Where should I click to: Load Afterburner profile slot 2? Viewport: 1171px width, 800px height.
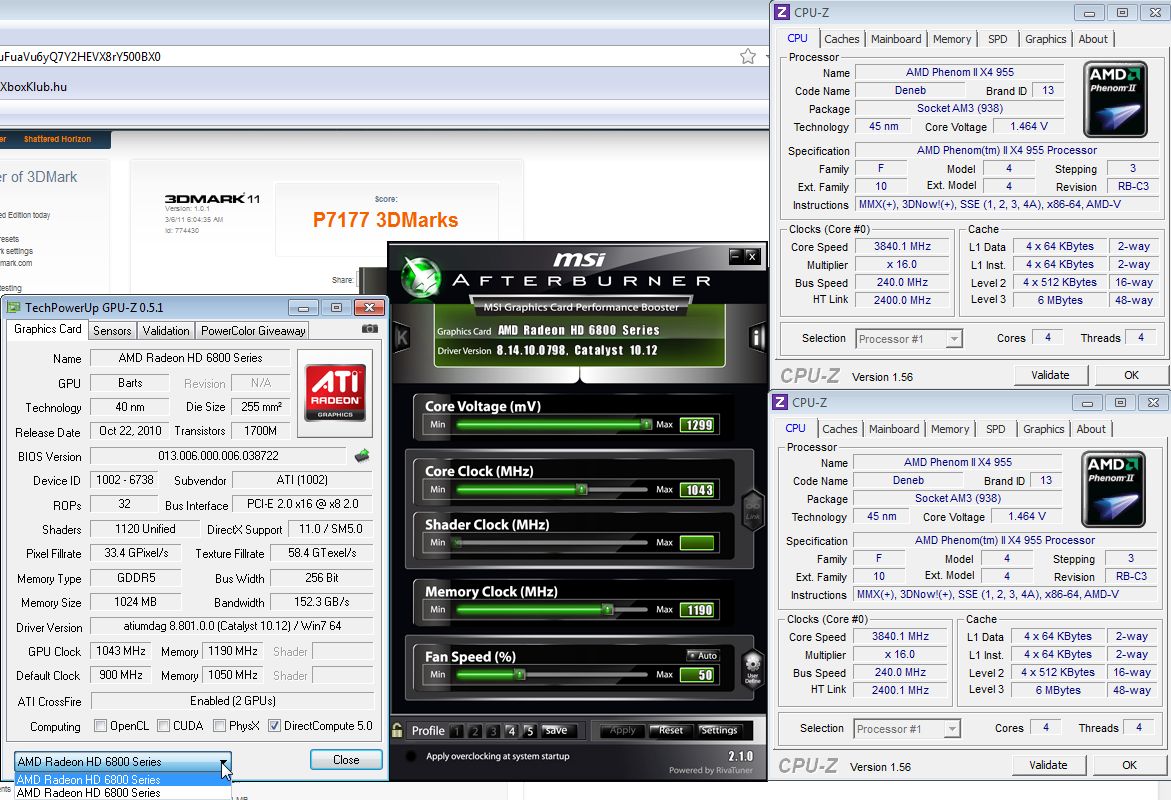click(x=475, y=731)
